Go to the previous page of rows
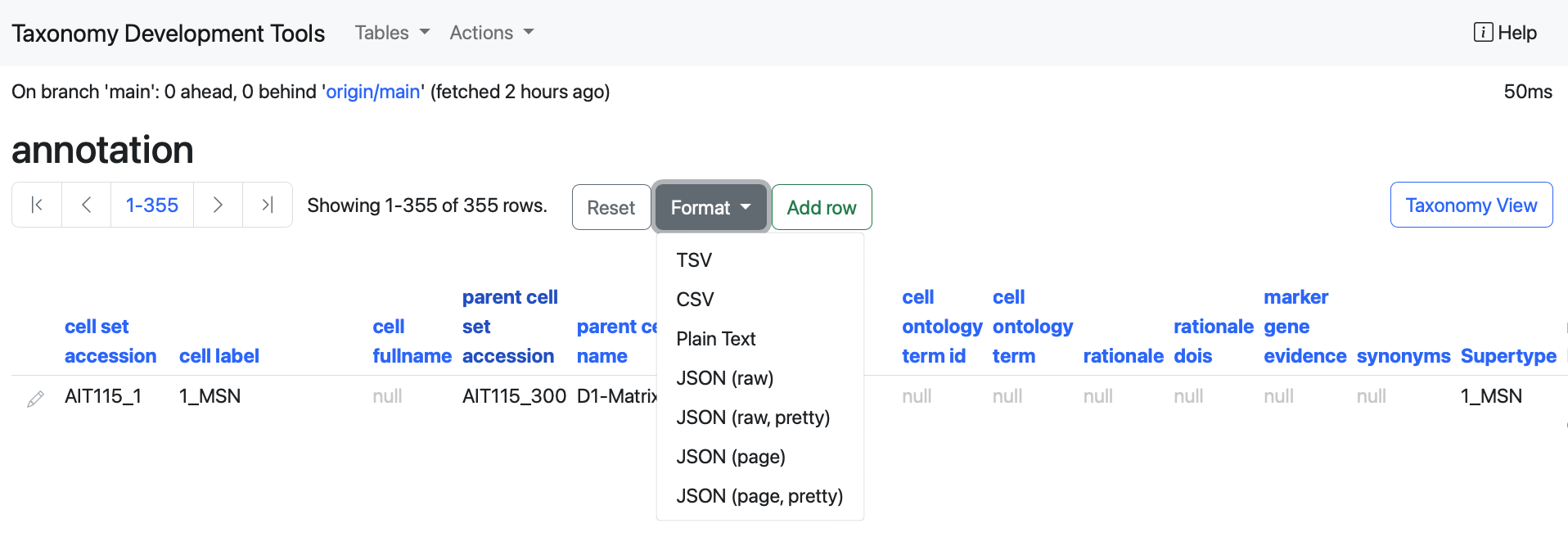 tap(86, 205)
